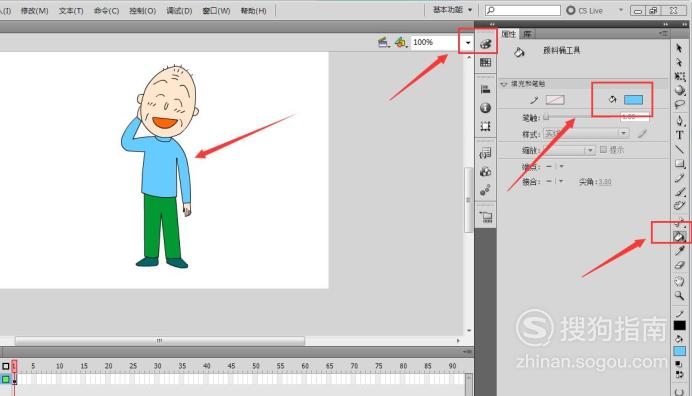692x396 pixels.
Task: Select the Eraser tool
Action: coord(680,265)
